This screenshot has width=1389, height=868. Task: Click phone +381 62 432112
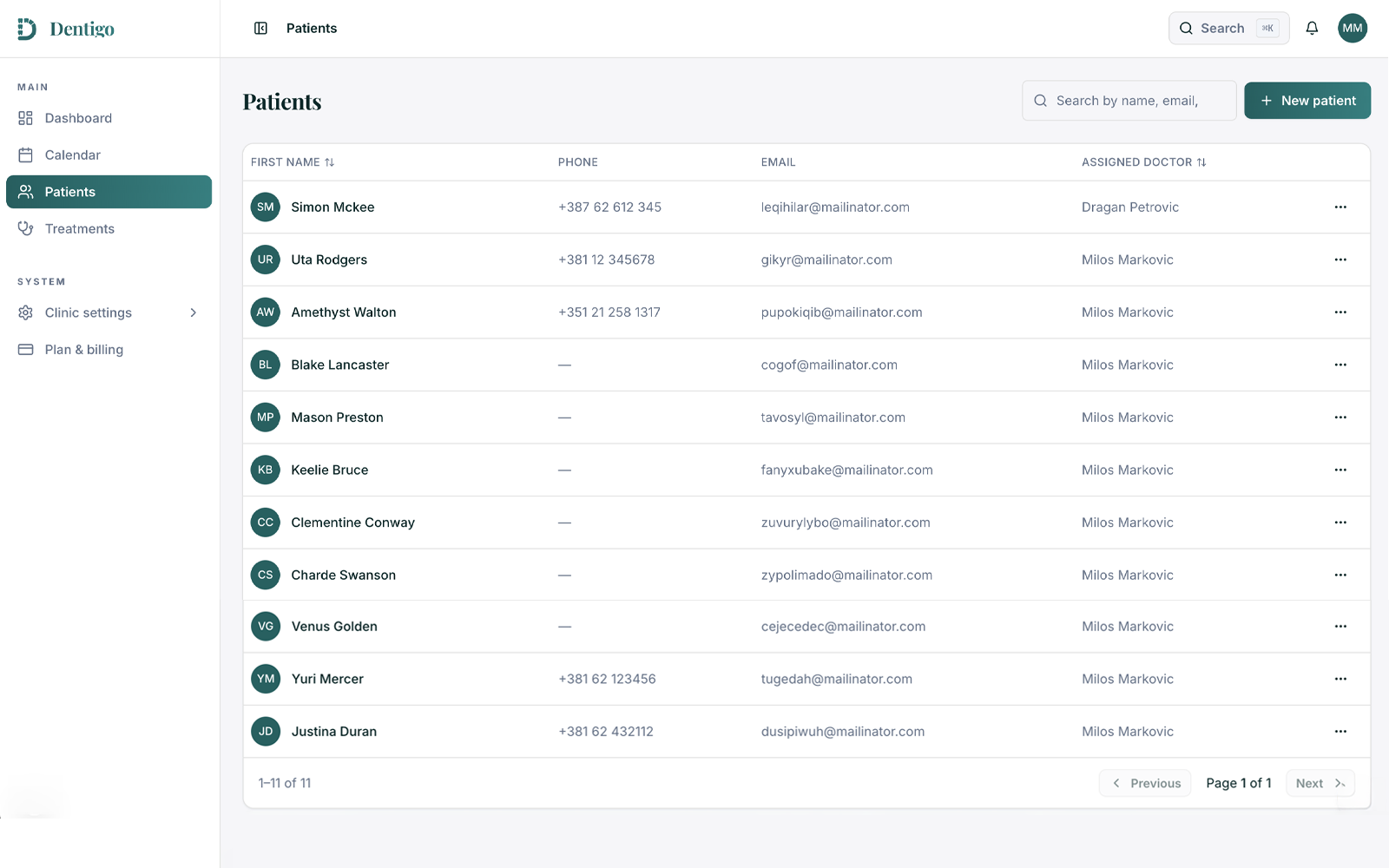pos(606,732)
